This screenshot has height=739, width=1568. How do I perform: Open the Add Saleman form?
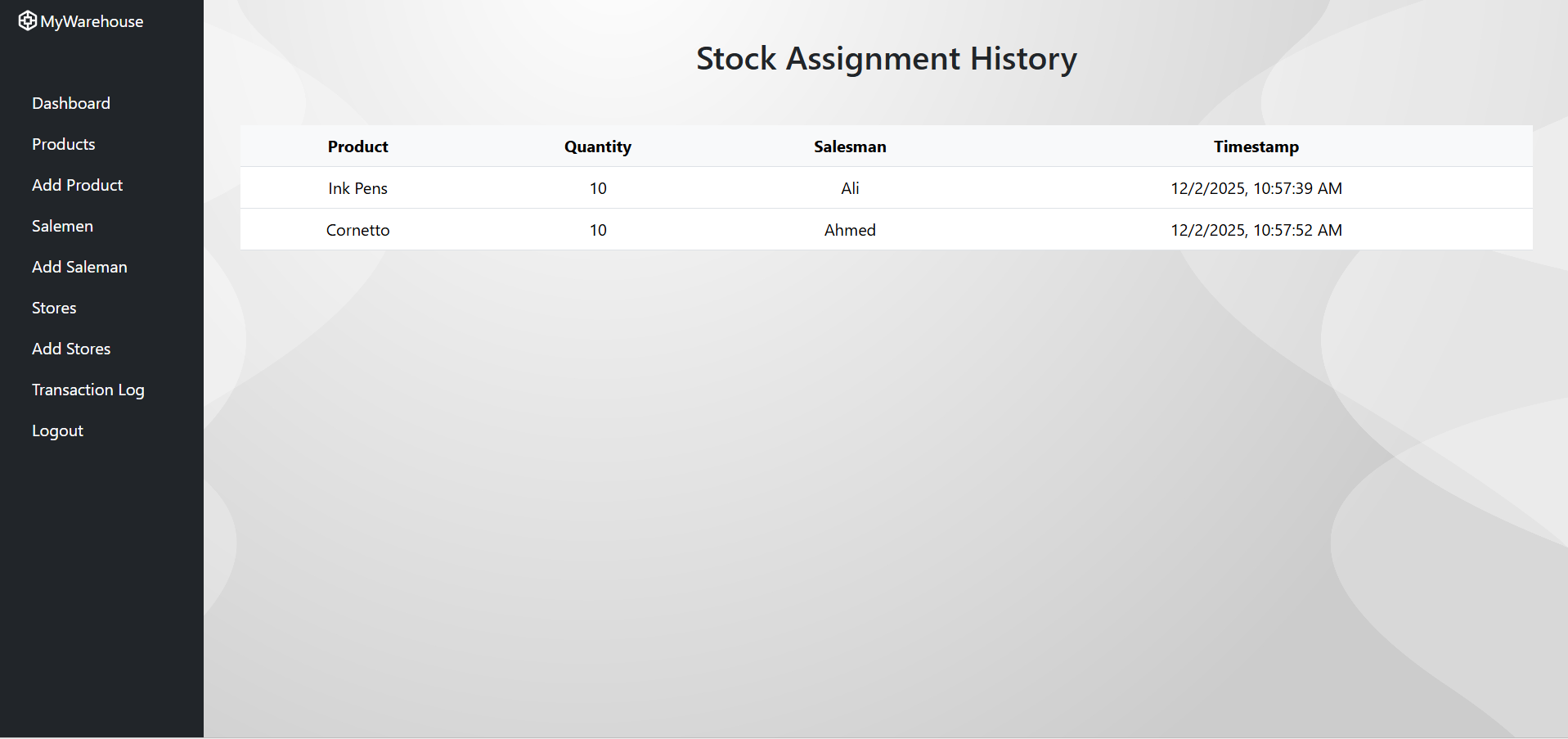tap(79, 267)
